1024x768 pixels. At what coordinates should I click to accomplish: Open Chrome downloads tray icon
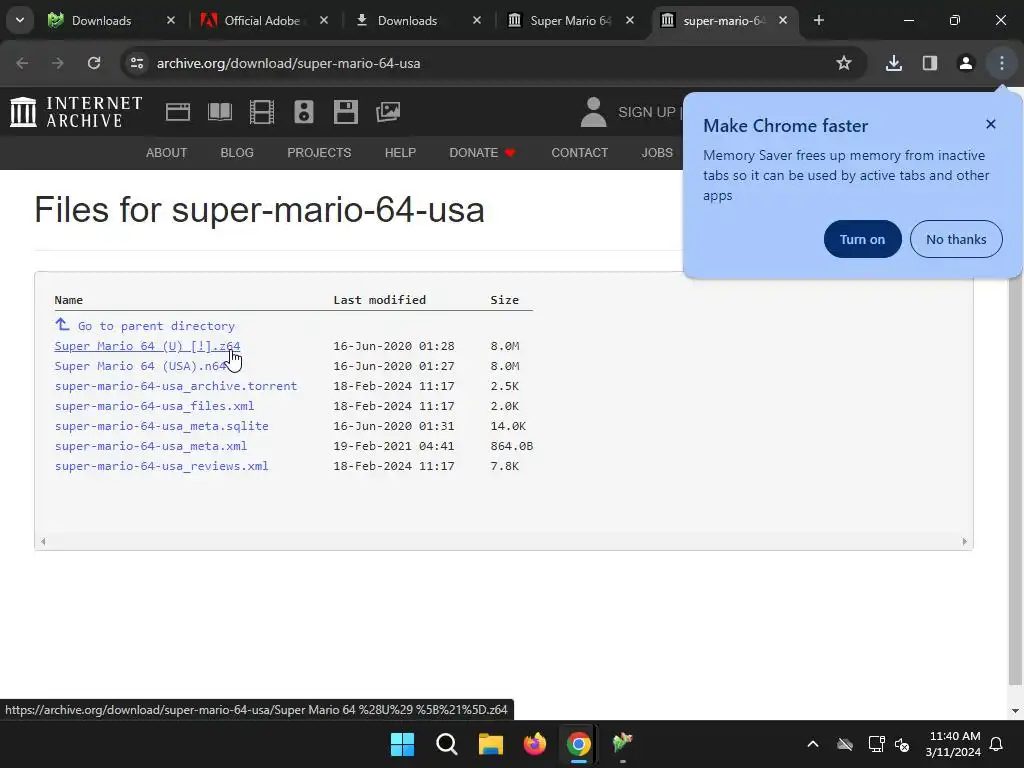tap(893, 63)
